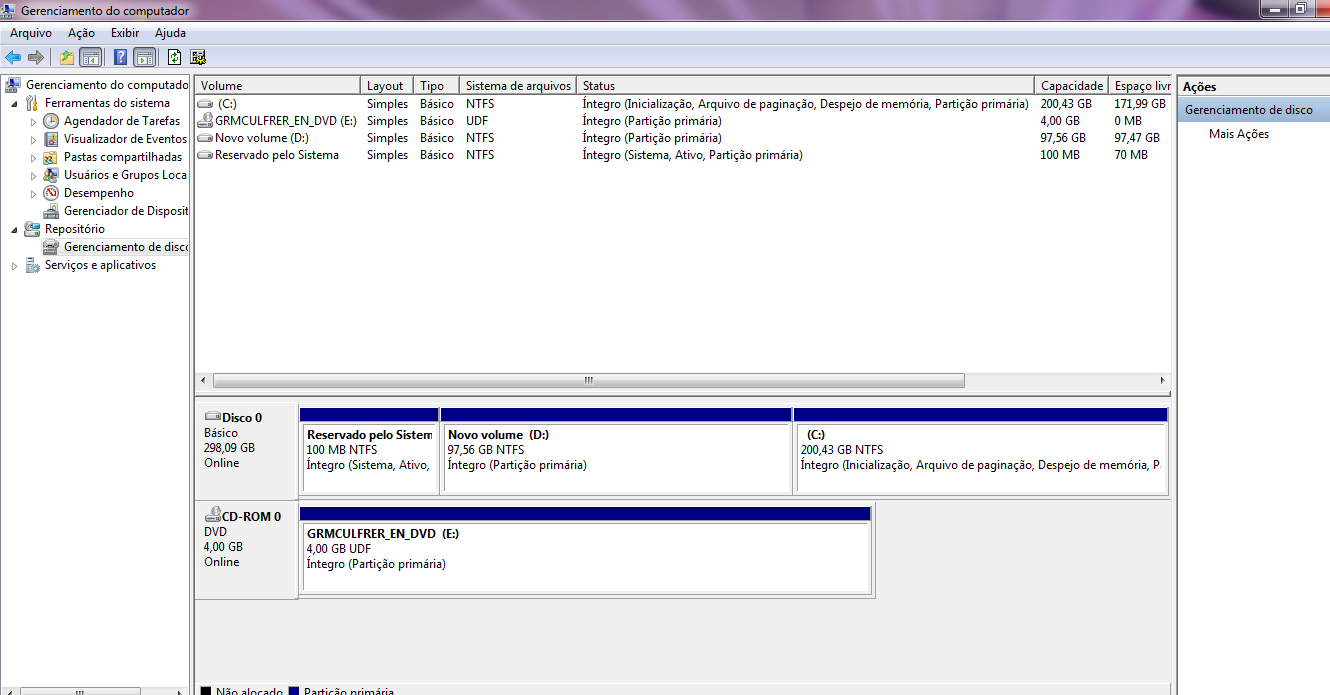Click the 100 MB capacity cell
1330x695 pixels.
pyautogui.click(x=1060, y=155)
